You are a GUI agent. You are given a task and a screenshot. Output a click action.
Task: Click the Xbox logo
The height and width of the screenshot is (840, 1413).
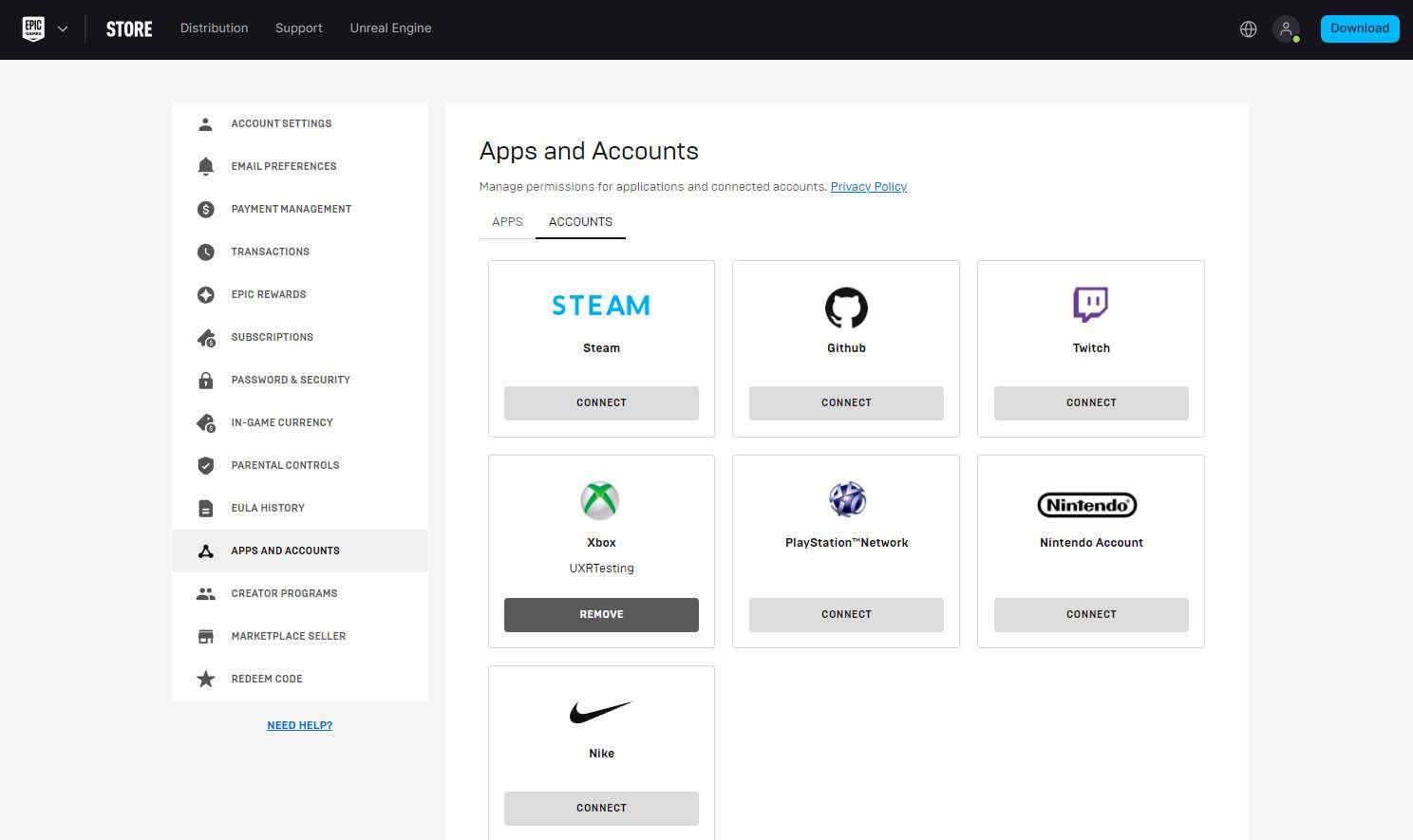point(600,501)
